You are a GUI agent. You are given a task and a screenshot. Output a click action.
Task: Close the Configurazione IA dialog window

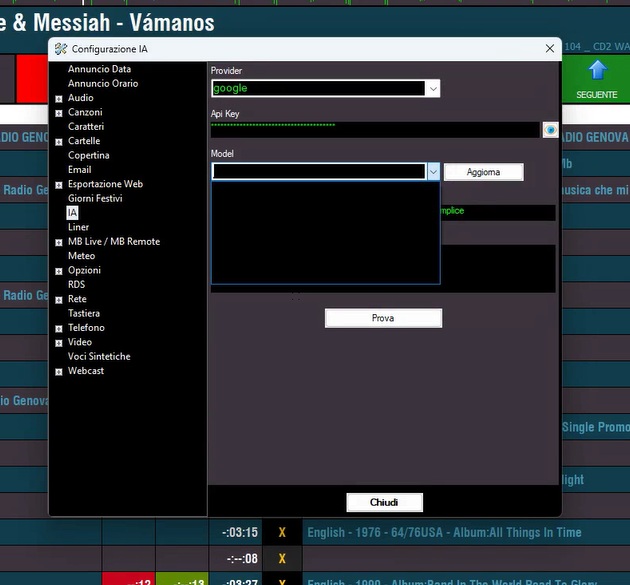[x=549, y=48]
